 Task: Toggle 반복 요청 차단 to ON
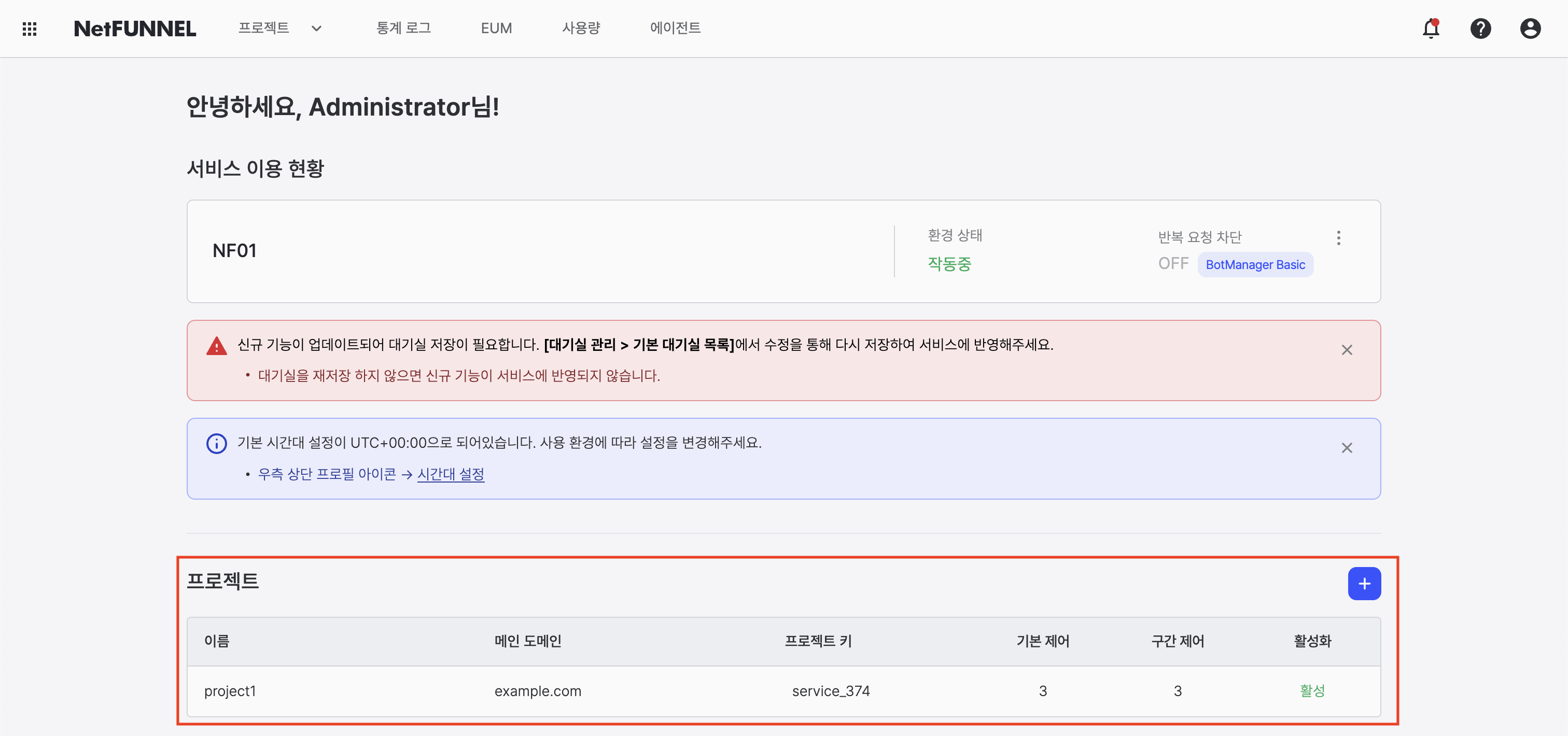(1173, 263)
